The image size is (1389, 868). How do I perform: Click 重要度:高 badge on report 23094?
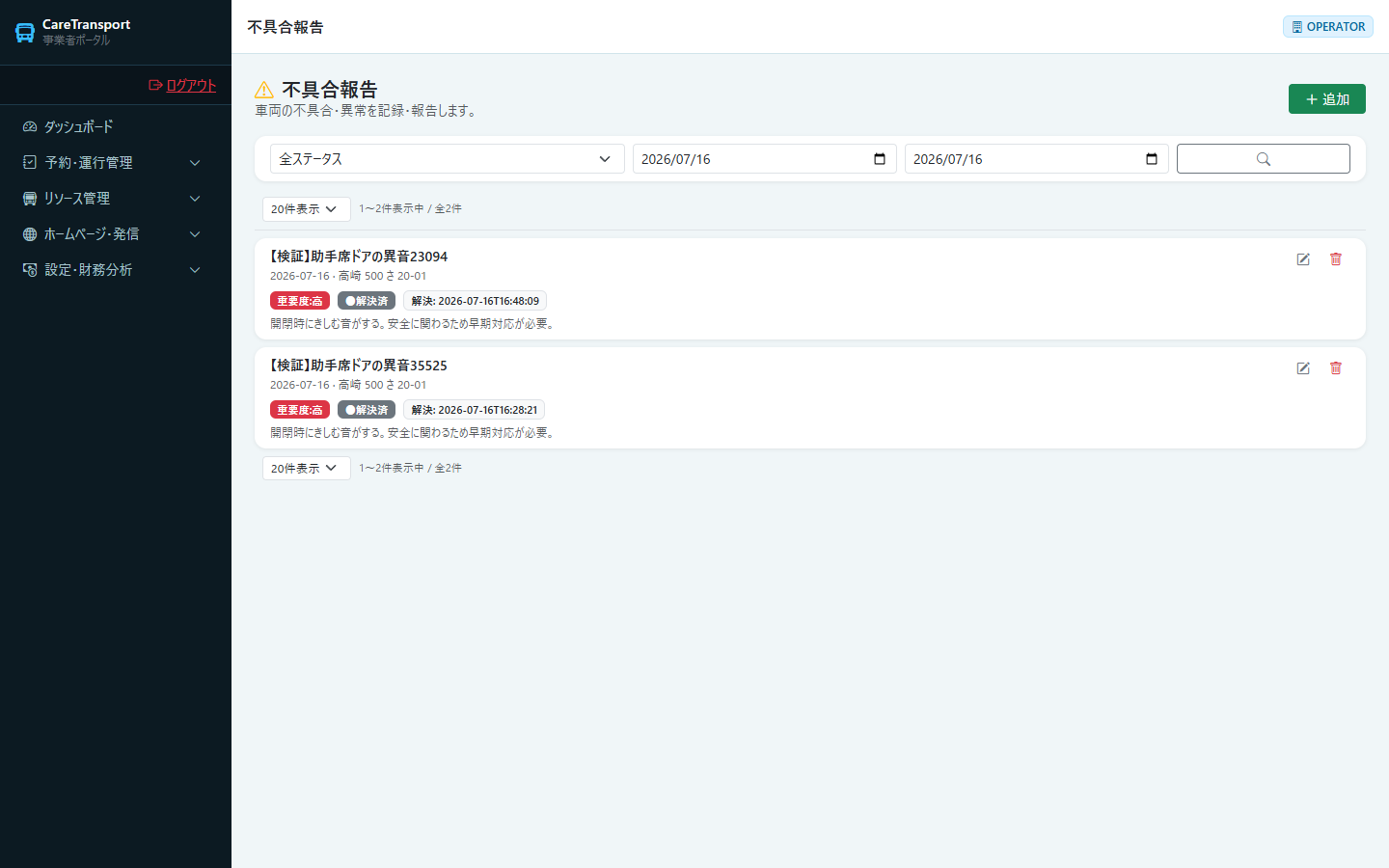pos(300,301)
